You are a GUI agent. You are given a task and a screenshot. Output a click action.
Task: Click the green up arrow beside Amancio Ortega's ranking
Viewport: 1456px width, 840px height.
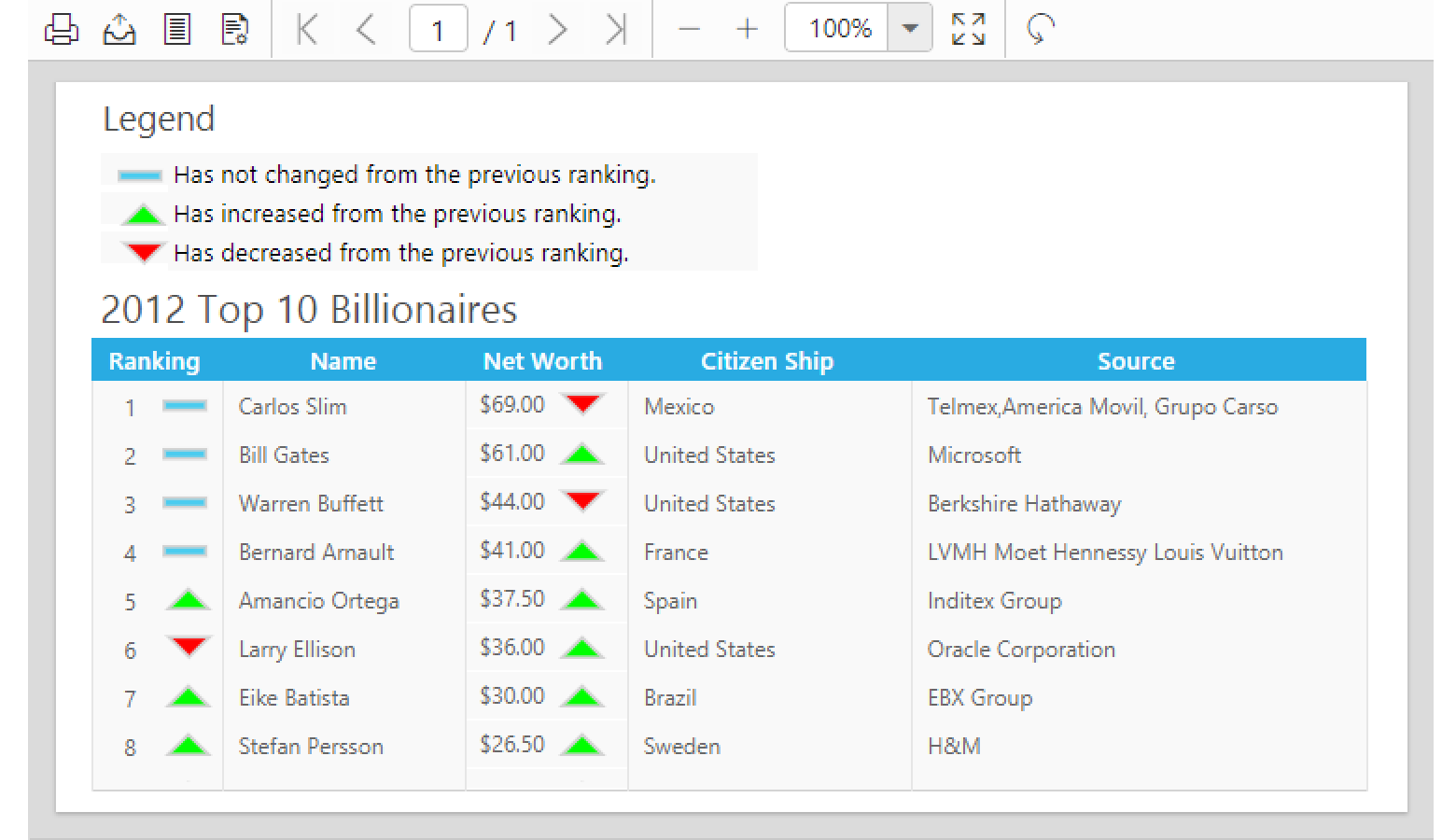(189, 600)
